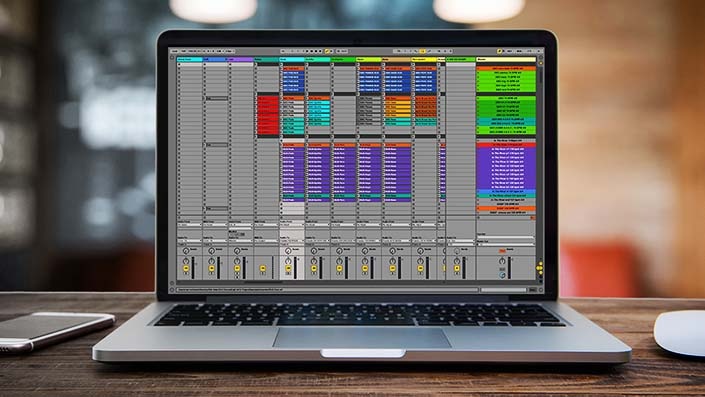The height and width of the screenshot is (397, 705).
Task: Launch the top orange scene on Master track
Action: pyautogui.click(x=506, y=69)
